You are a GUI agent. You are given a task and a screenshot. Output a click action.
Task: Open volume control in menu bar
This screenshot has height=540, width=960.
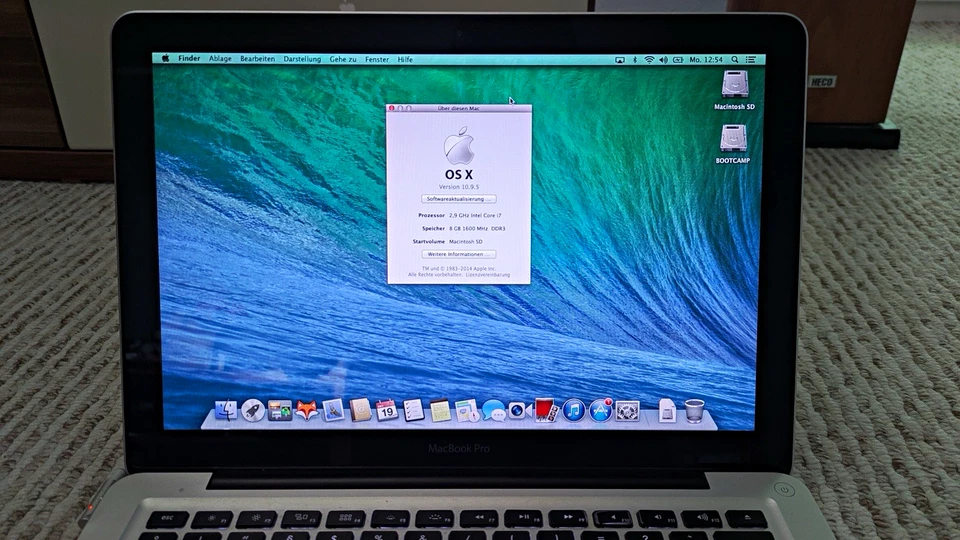click(x=664, y=60)
